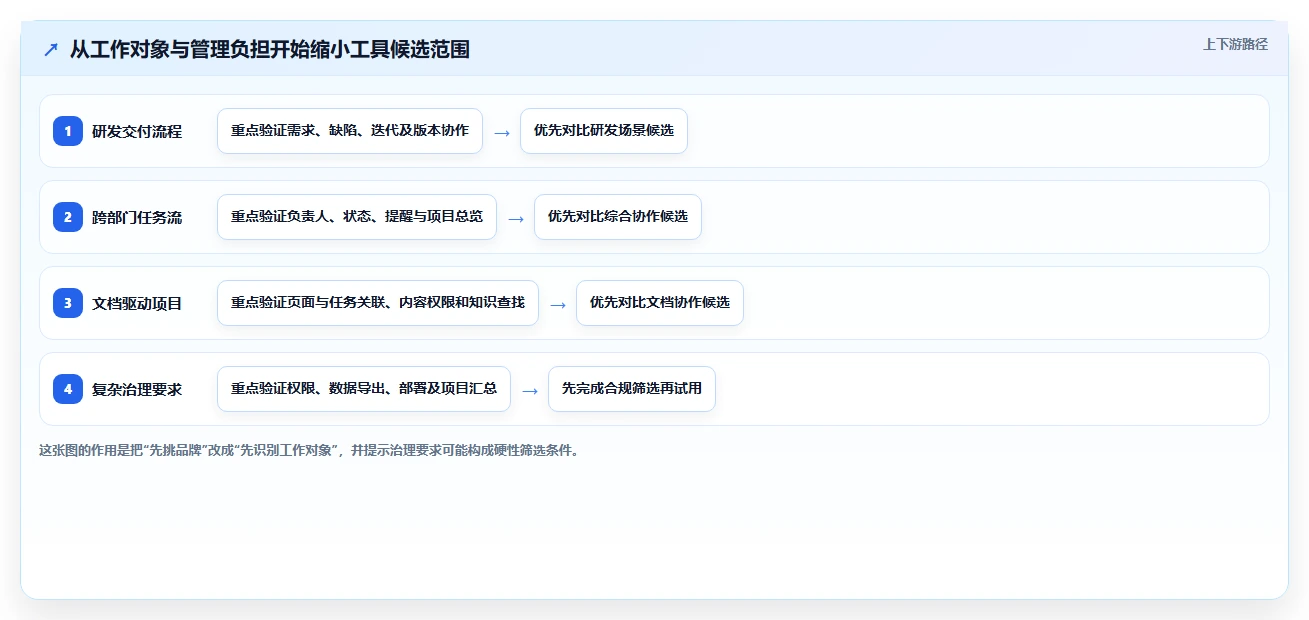Select the 复杂治理要求 row label
The width and height of the screenshot is (1309, 620).
[x=137, y=389]
